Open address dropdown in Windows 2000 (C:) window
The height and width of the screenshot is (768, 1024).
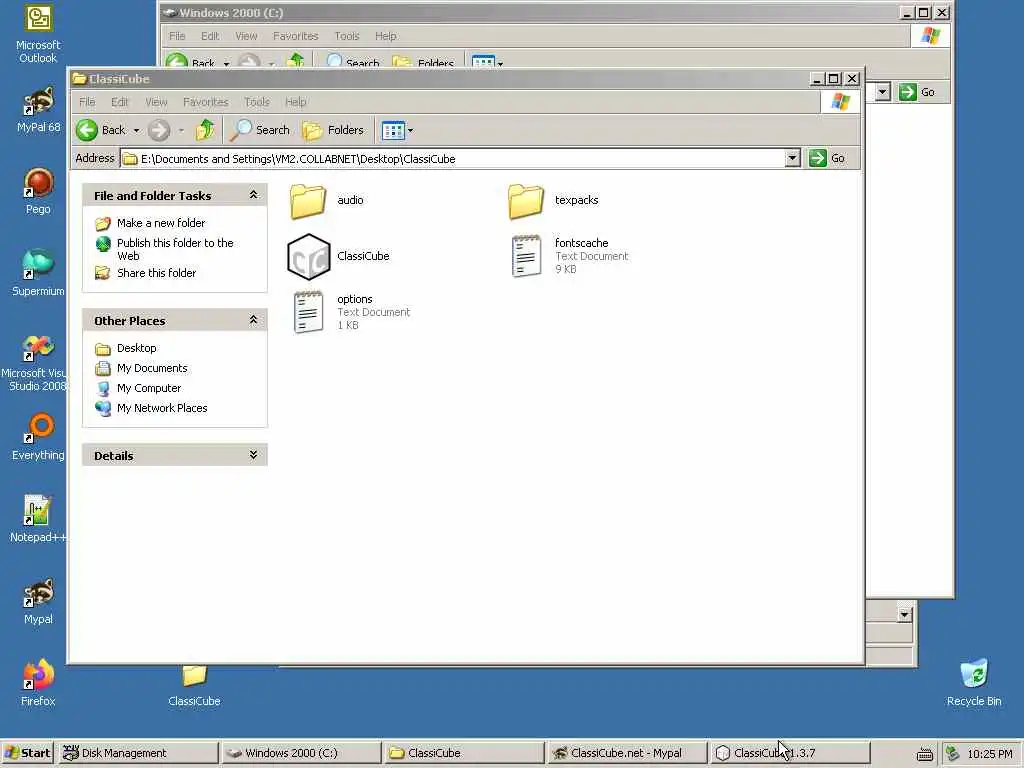click(x=883, y=92)
